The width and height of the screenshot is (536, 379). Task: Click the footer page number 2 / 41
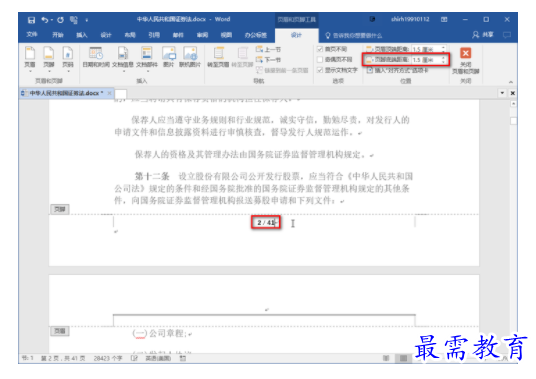[x=266, y=222]
